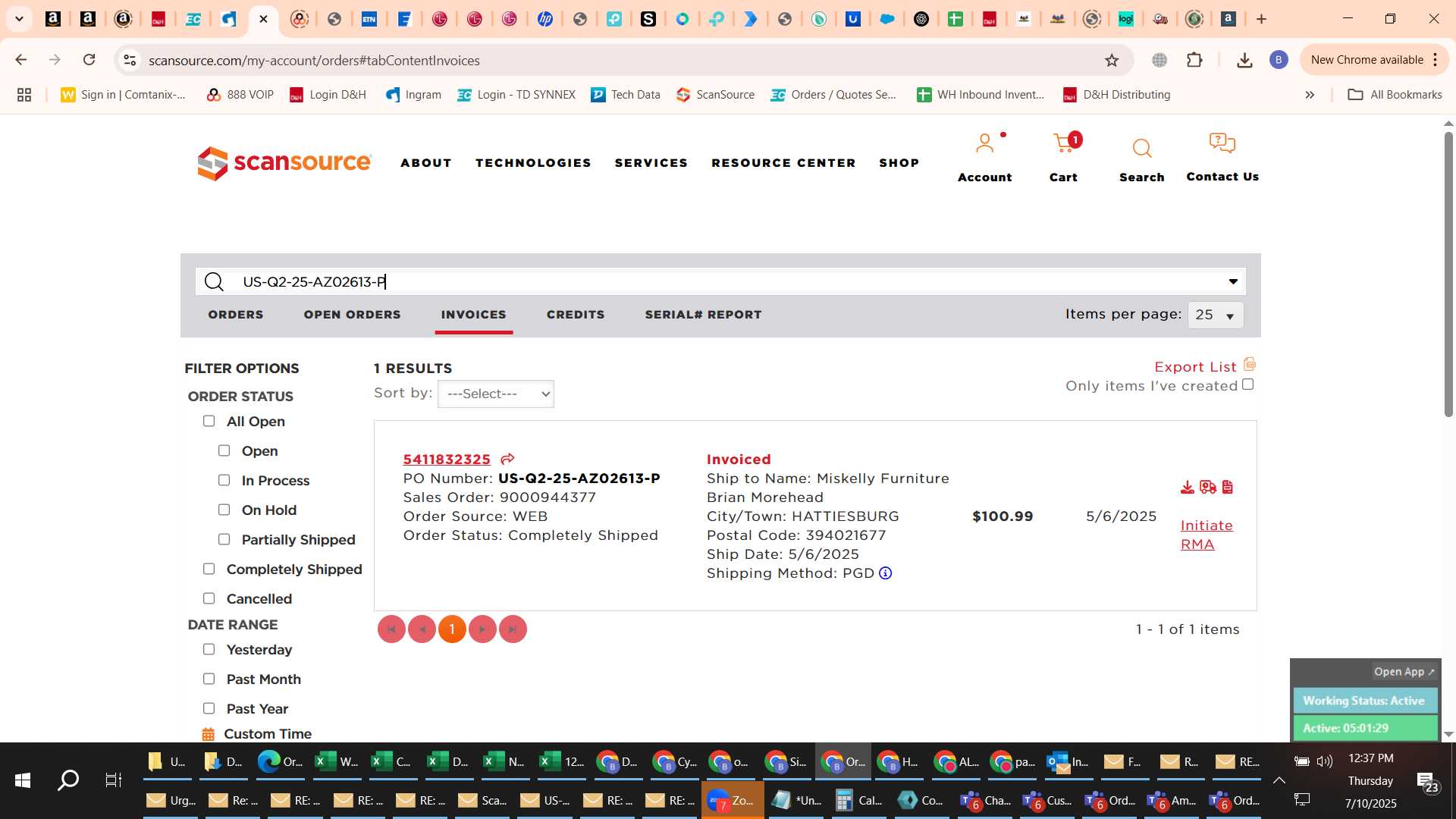Click the Export List link
Screen dimensions: 1456x819
click(1195, 367)
